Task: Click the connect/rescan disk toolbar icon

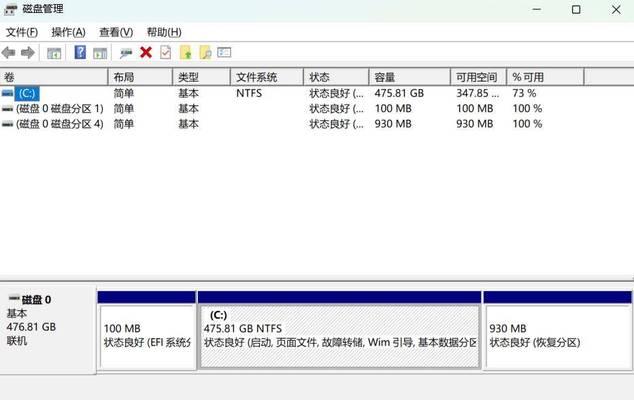Action: (126, 53)
